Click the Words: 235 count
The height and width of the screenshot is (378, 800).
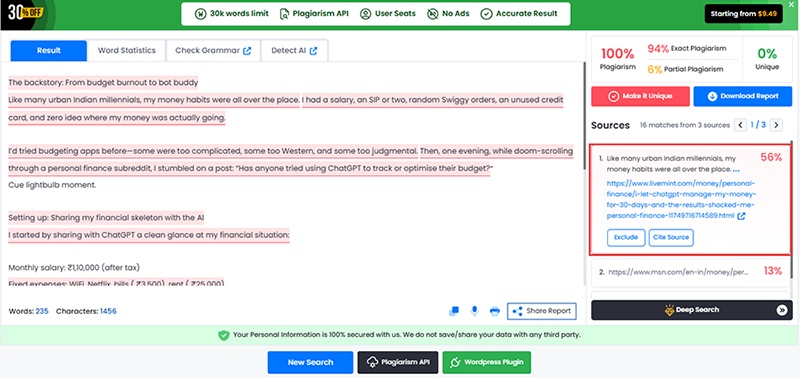point(29,311)
